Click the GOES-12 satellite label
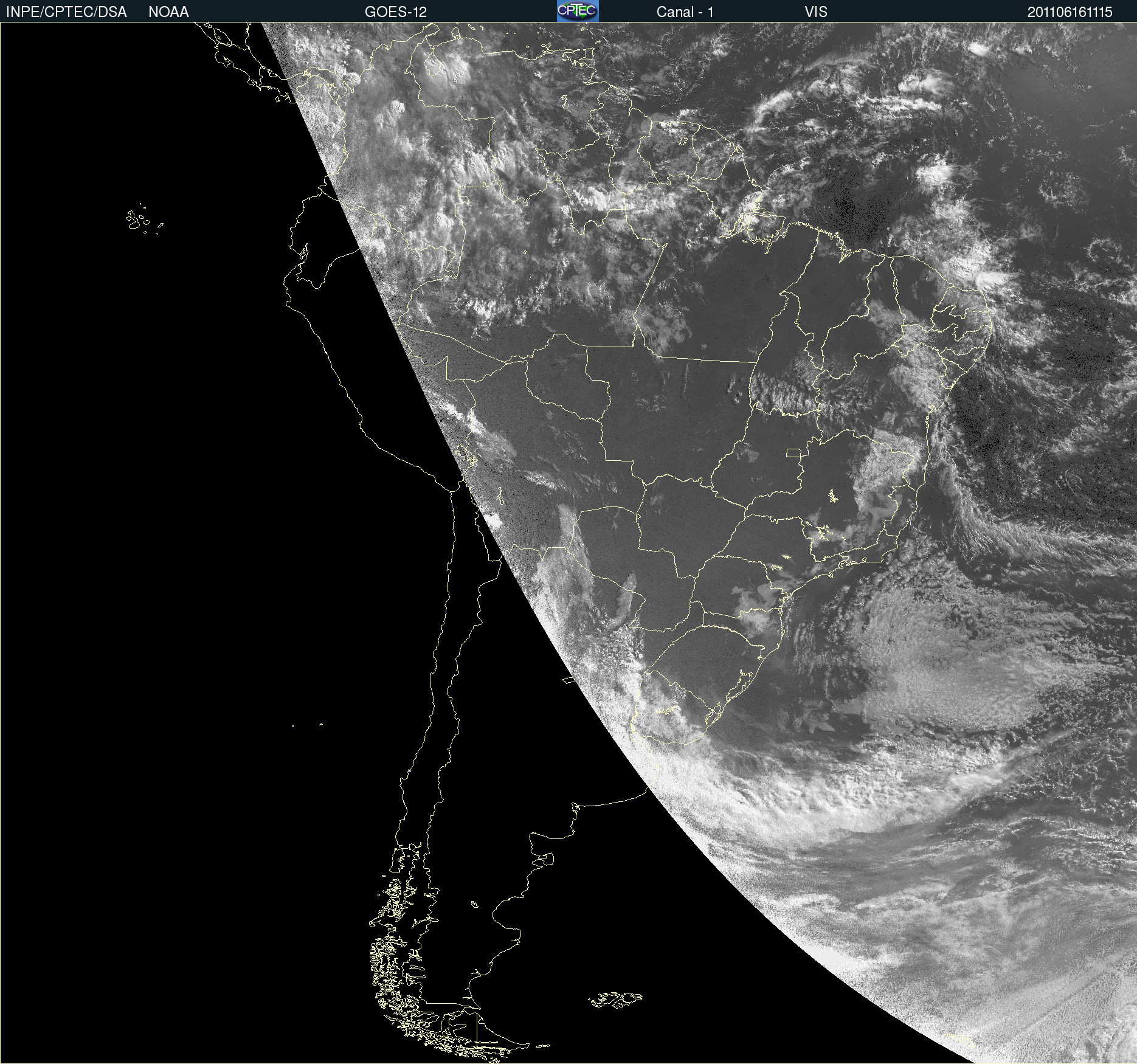Screen dimensions: 1137x1064 pos(396,12)
